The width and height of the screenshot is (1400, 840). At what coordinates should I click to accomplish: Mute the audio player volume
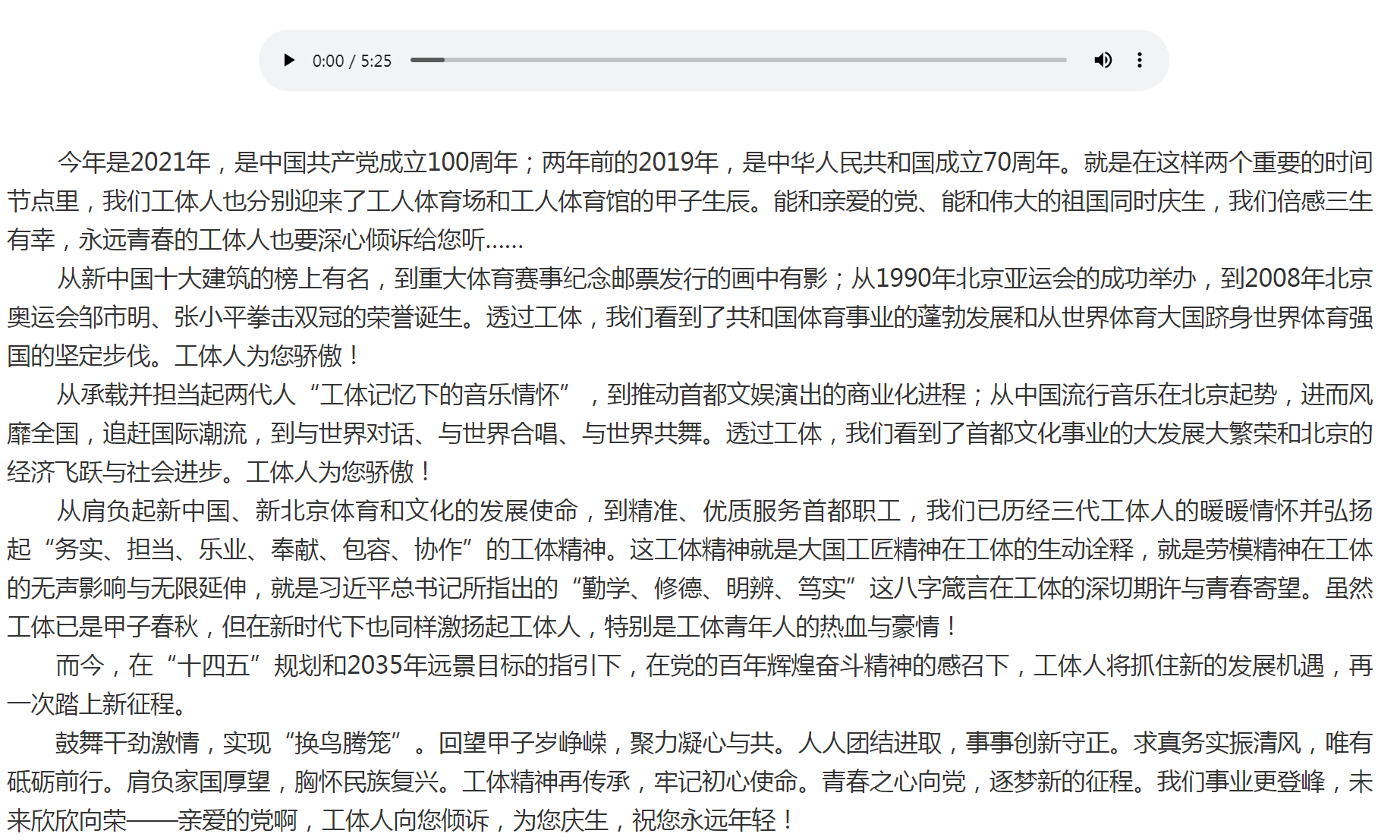1103,60
